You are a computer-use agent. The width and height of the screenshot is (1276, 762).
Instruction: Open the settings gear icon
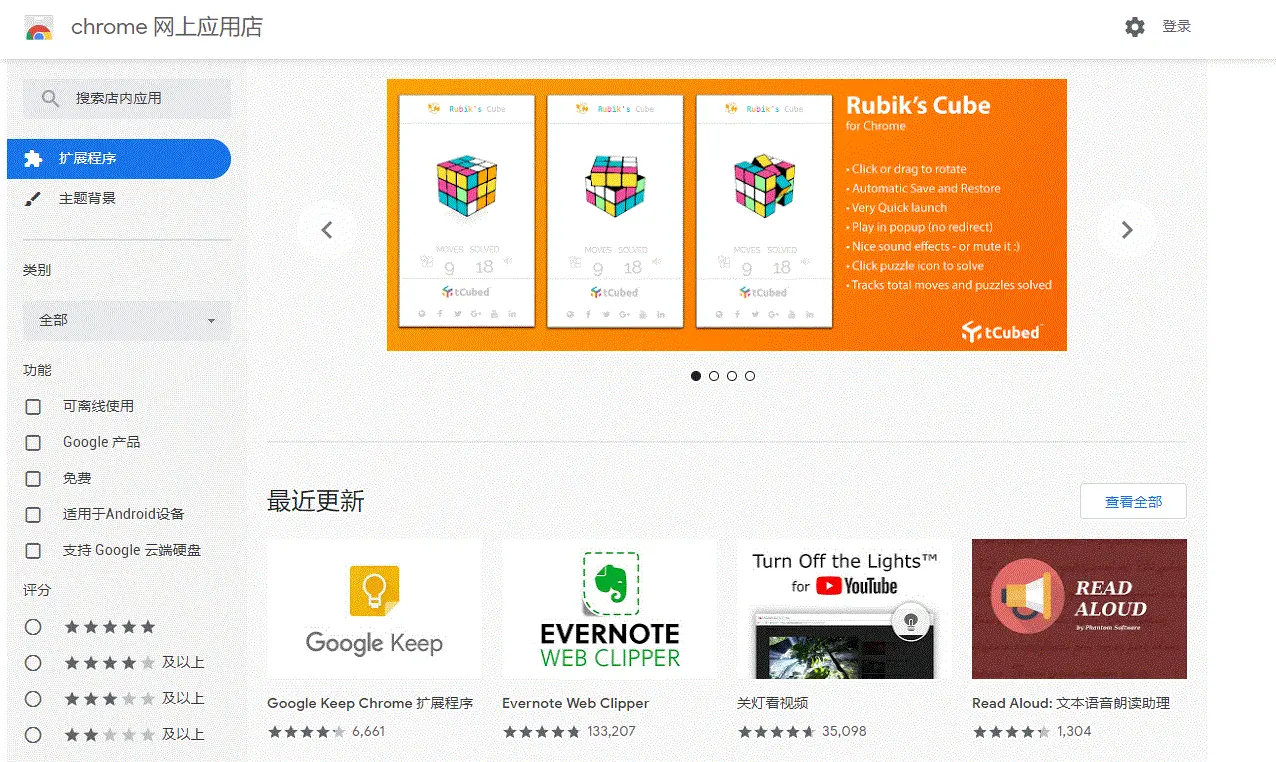pyautogui.click(x=1134, y=27)
